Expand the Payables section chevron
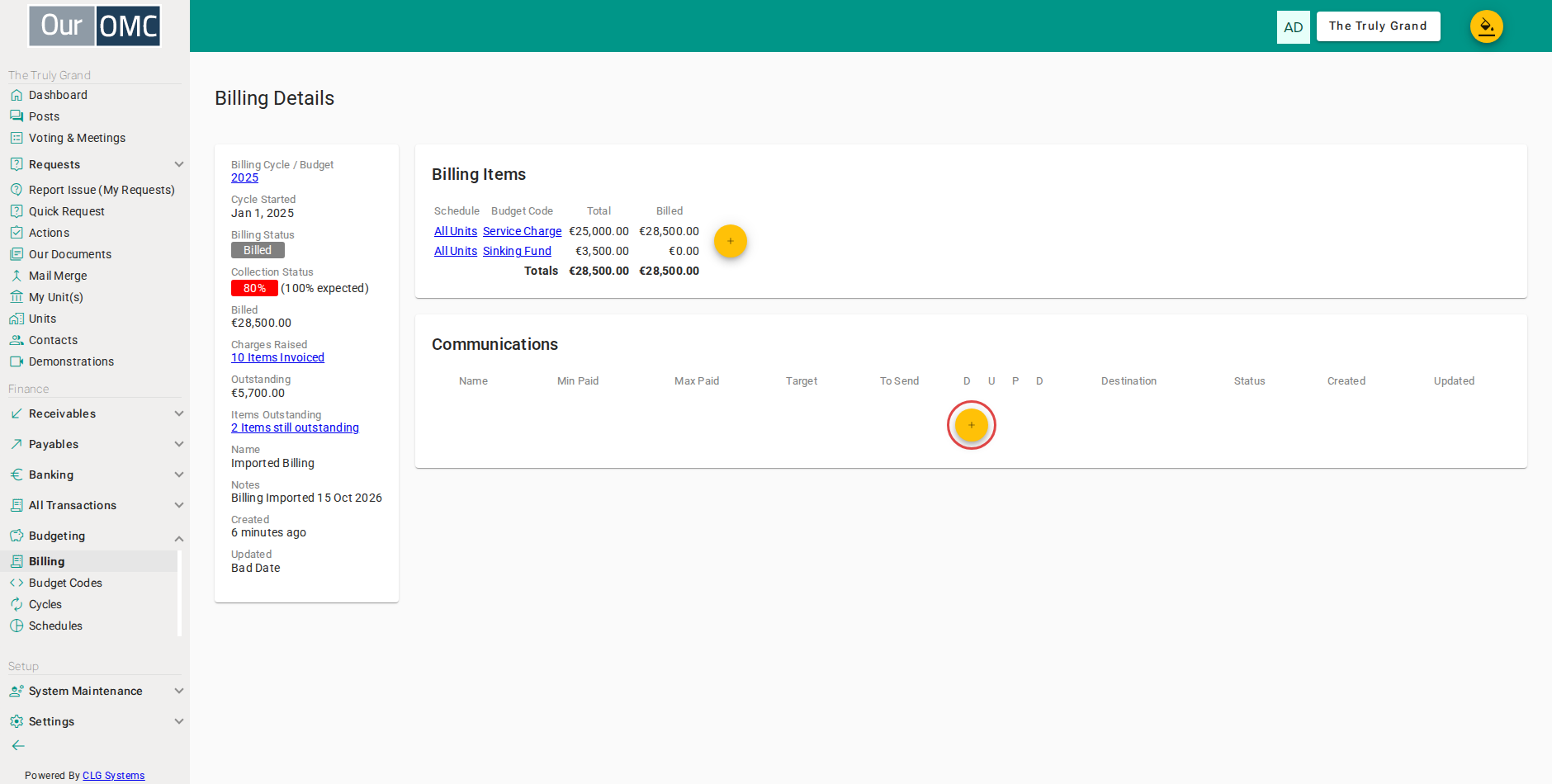The width and height of the screenshot is (1552, 784). pos(179,444)
